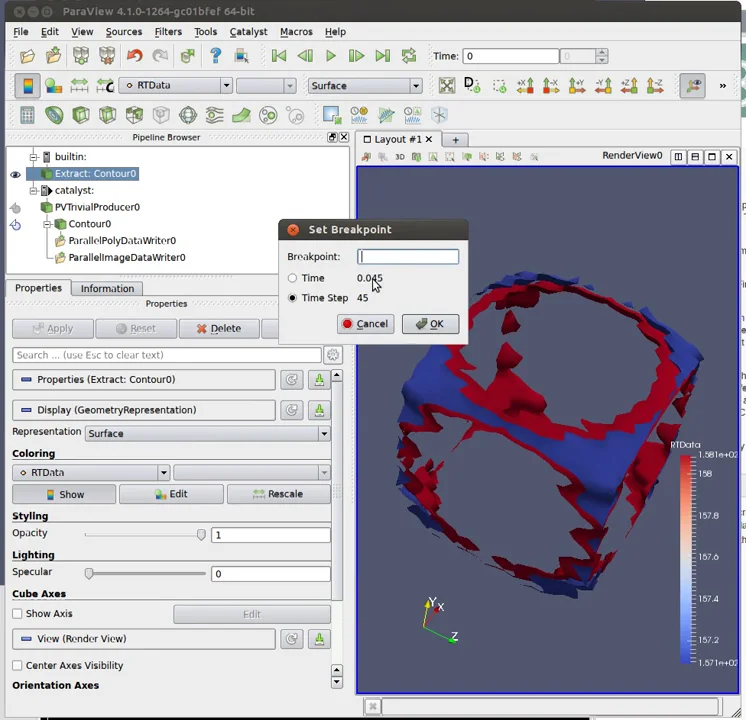This screenshot has width=746, height=720.
Task: Toggle the Contour0 extraction icon
Action: click(15, 225)
